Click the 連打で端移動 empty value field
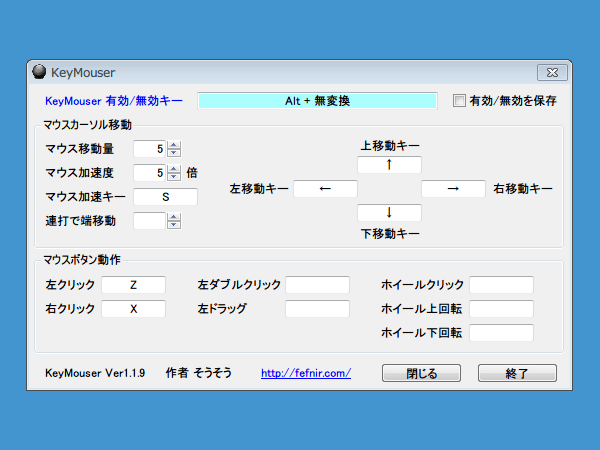The width and height of the screenshot is (600, 450). click(x=150, y=221)
